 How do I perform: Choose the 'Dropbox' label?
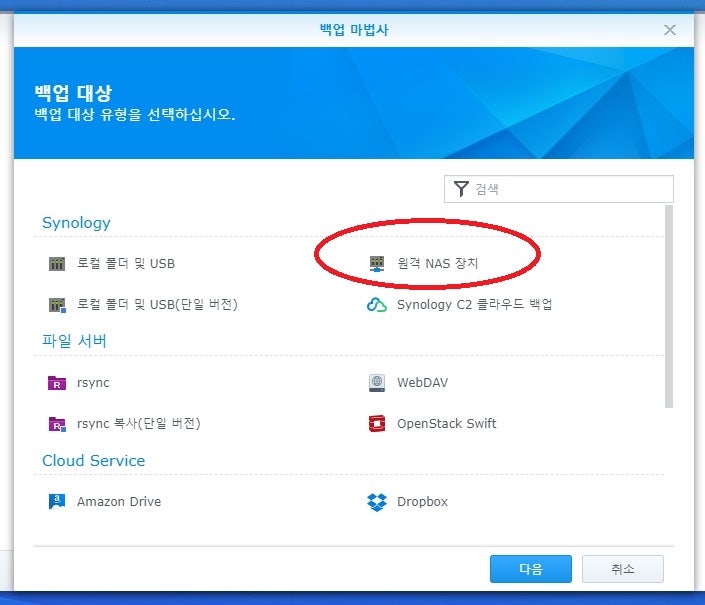click(423, 502)
